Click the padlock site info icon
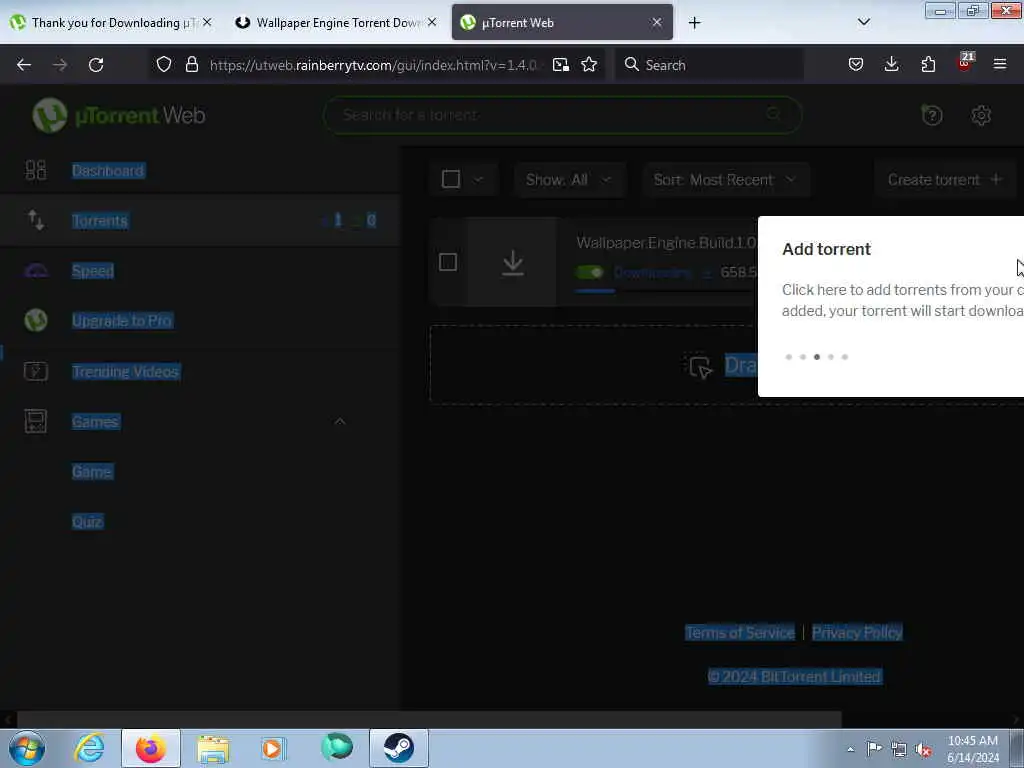This screenshot has width=1024, height=768. pyautogui.click(x=191, y=64)
